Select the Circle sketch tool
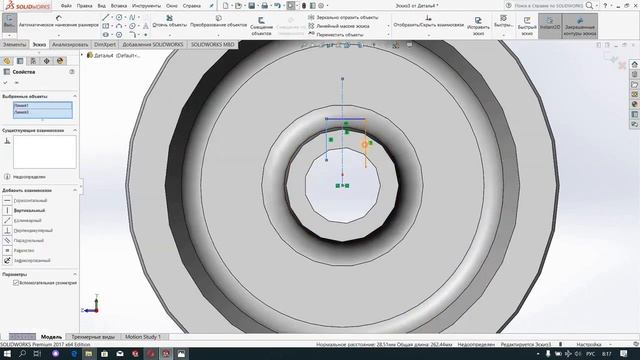The width and height of the screenshot is (640, 360). pos(119,17)
